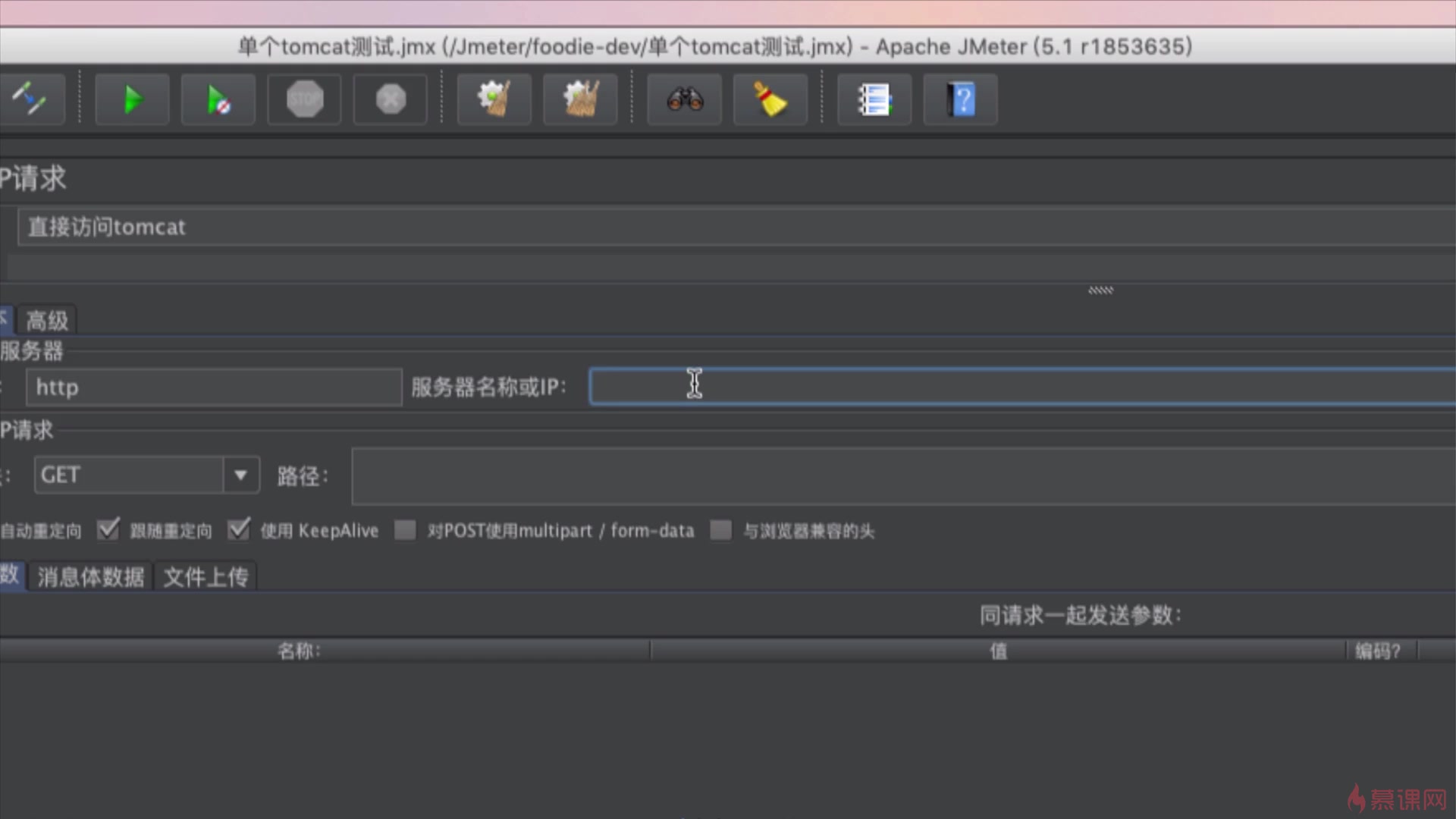Open the Function Helper list icon
This screenshot has height=819, width=1456.
click(x=874, y=99)
